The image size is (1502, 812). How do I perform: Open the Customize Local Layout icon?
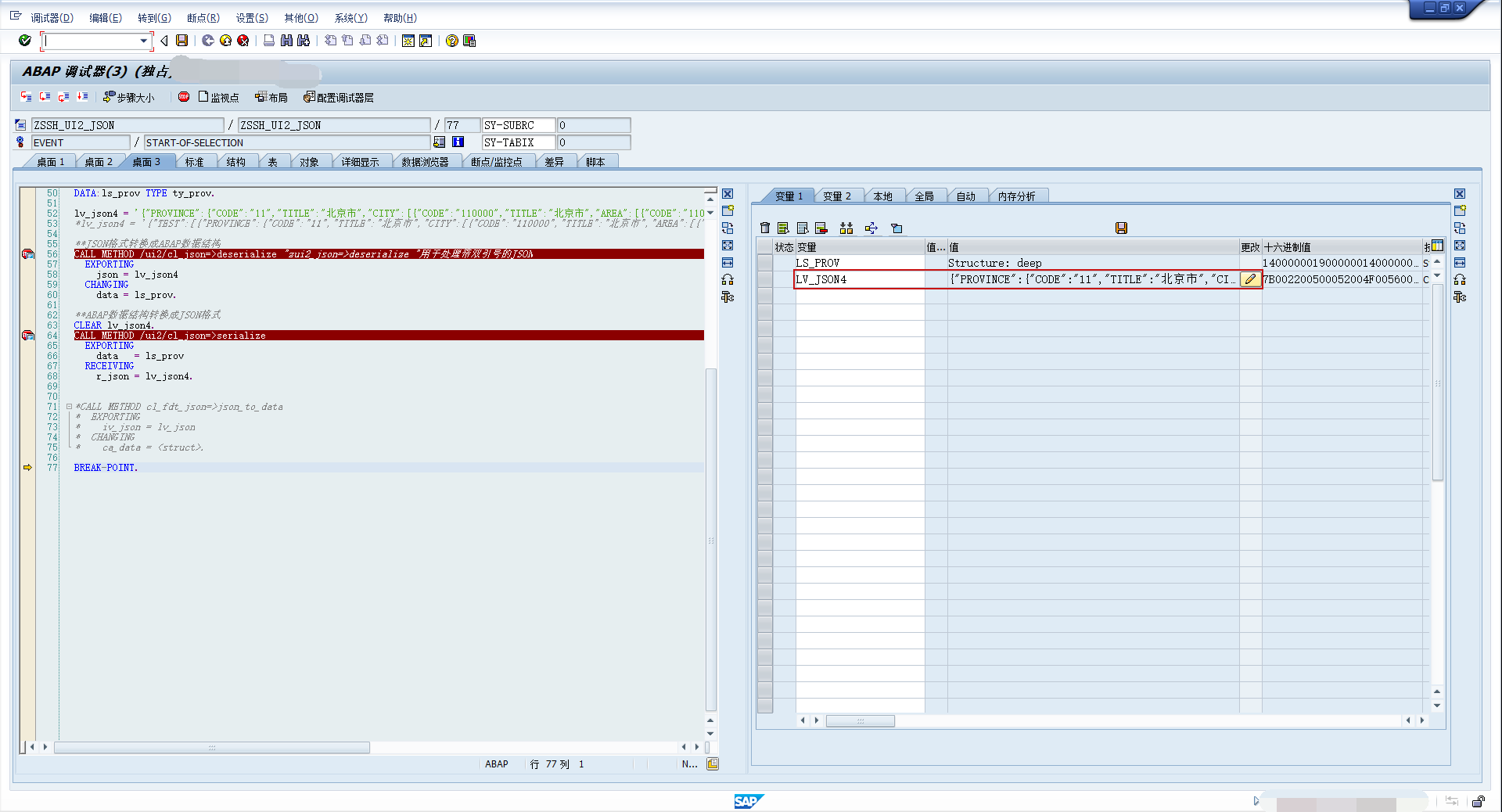469,41
